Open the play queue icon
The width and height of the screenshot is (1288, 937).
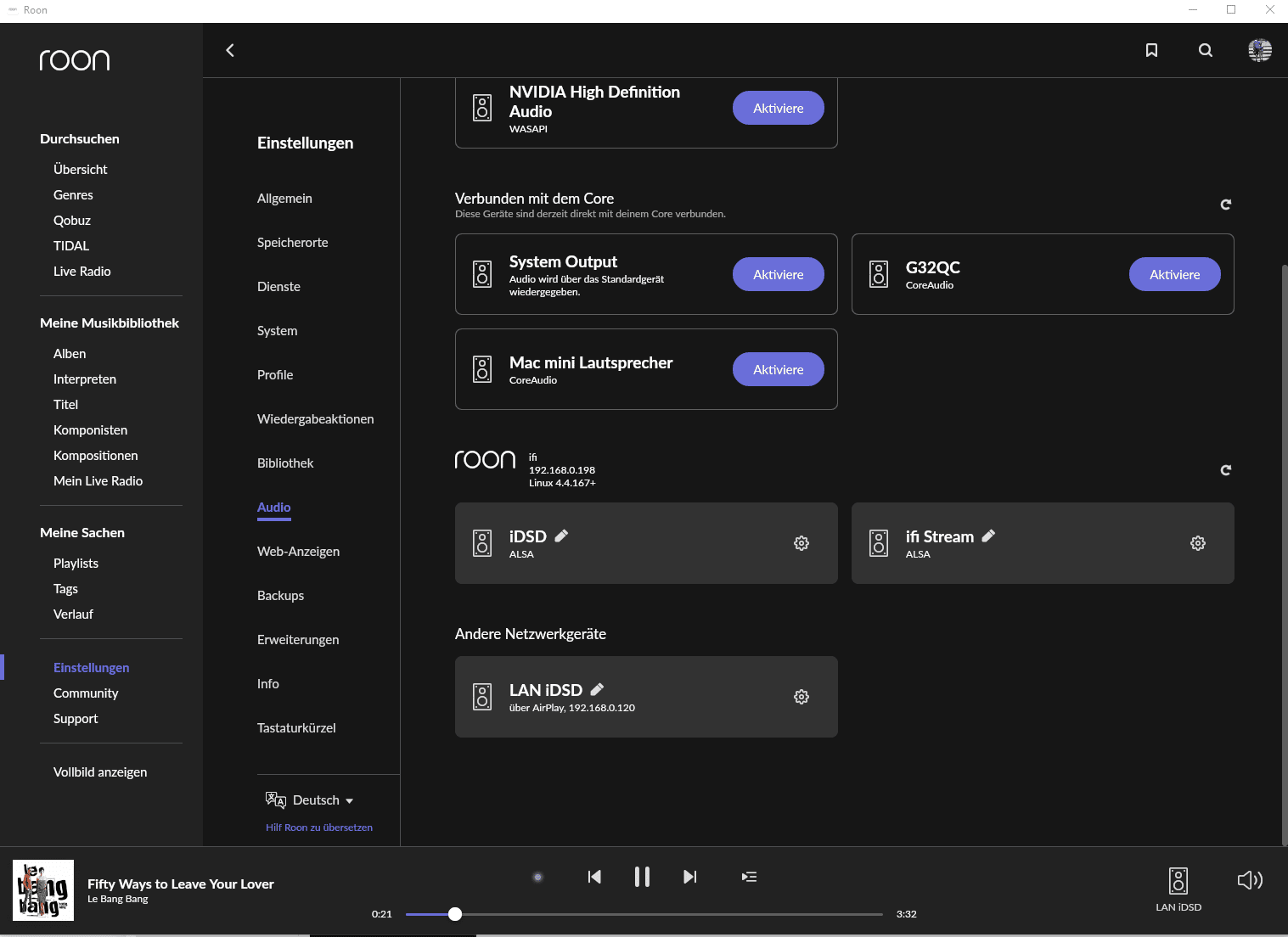pyautogui.click(x=749, y=877)
